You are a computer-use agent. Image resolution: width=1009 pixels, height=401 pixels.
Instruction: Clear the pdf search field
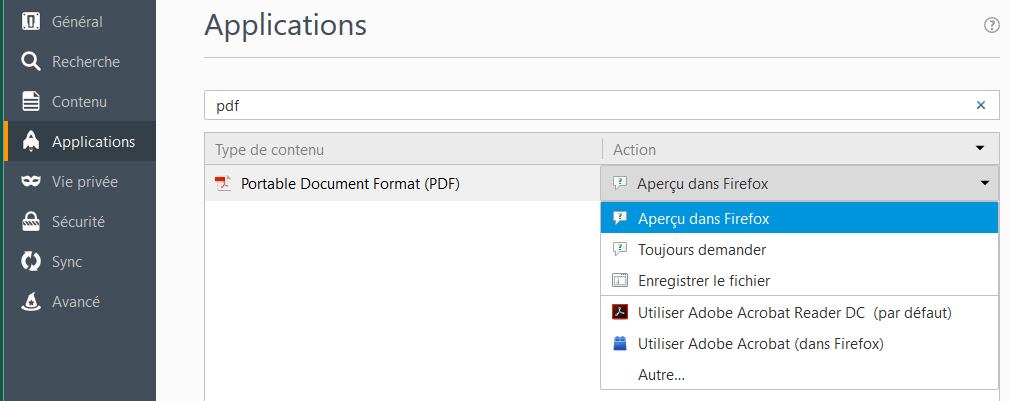980,105
